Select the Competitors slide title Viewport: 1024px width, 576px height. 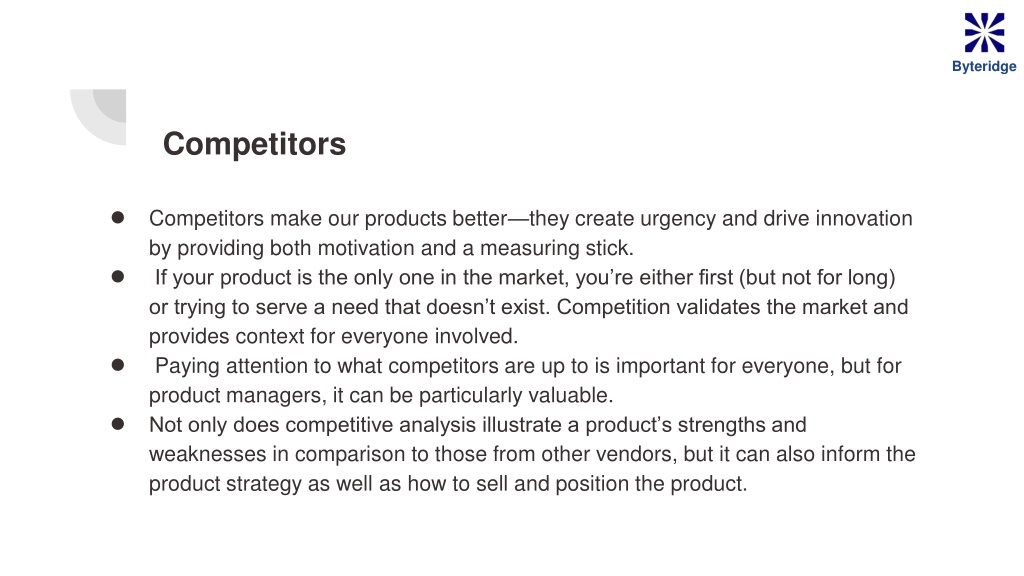pos(254,144)
